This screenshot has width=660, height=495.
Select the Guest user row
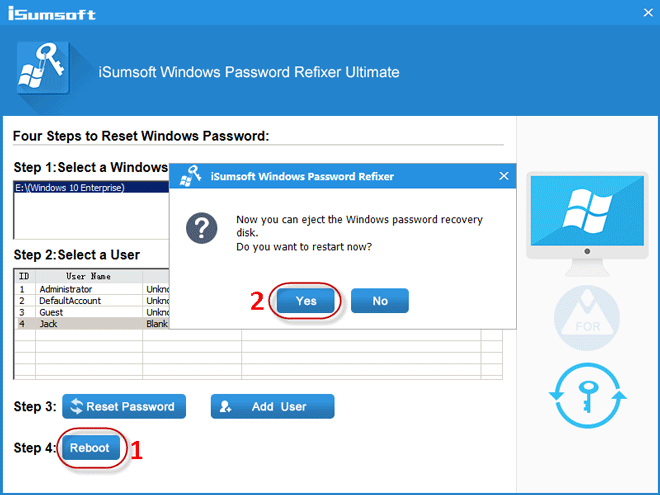[92, 312]
